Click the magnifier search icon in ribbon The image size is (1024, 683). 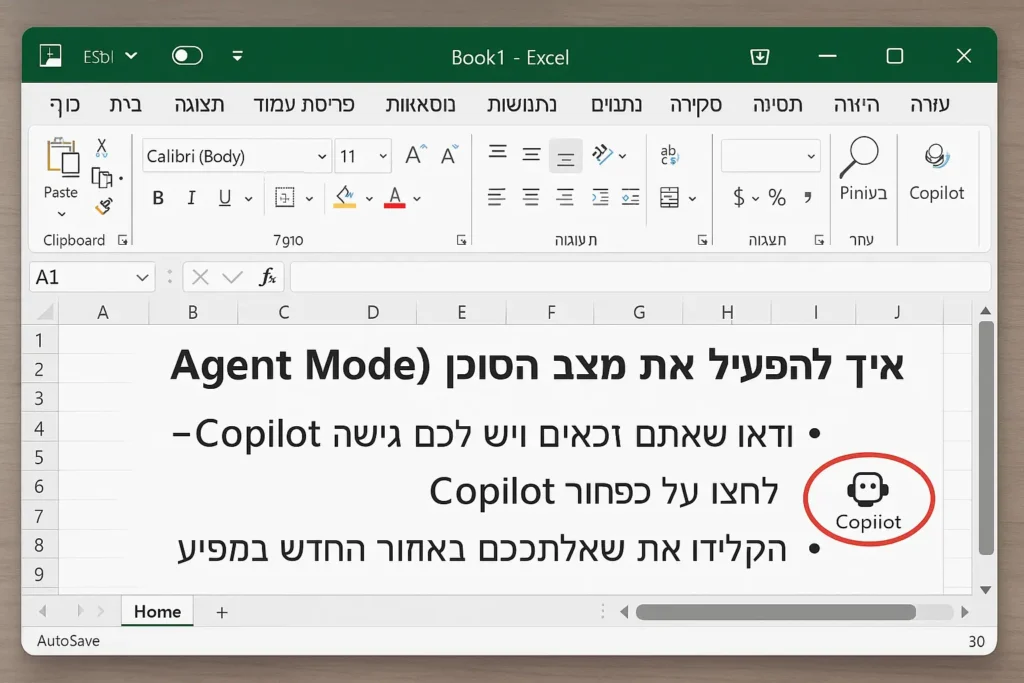861,157
